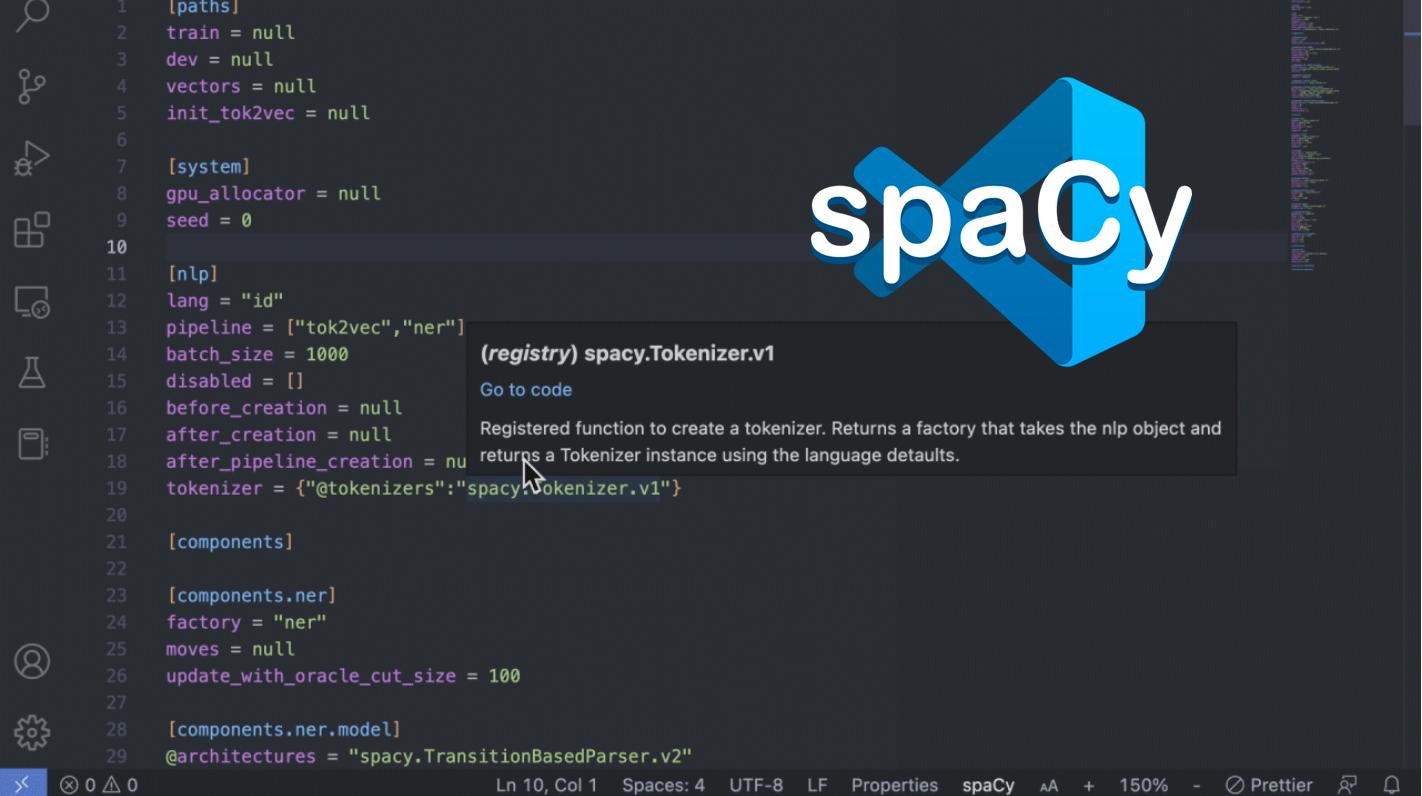Click the 'vectors = null' line
Viewport: 1422px width, 796px height.
click(x=241, y=87)
